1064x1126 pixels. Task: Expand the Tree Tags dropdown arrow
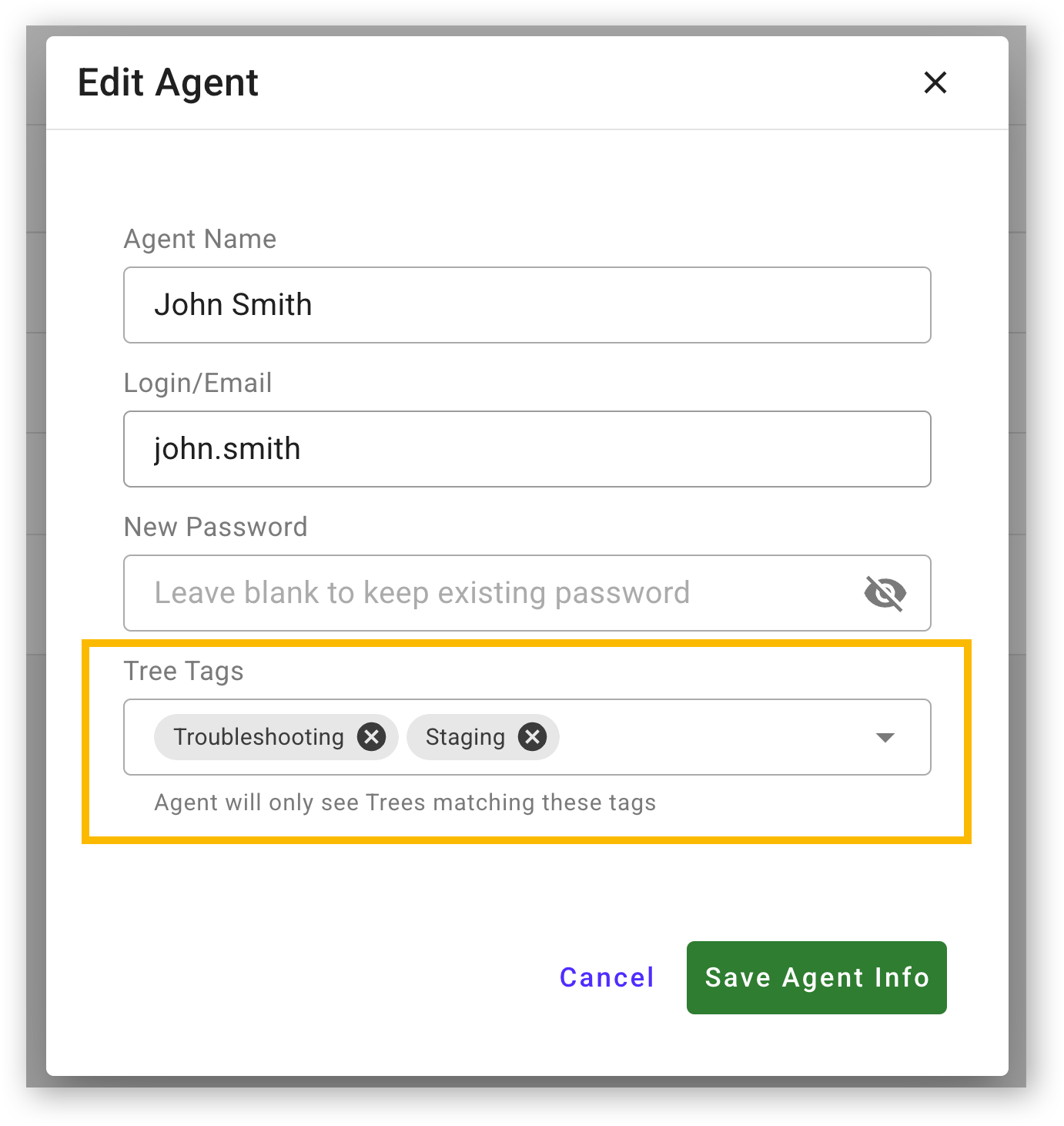(885, 738)
